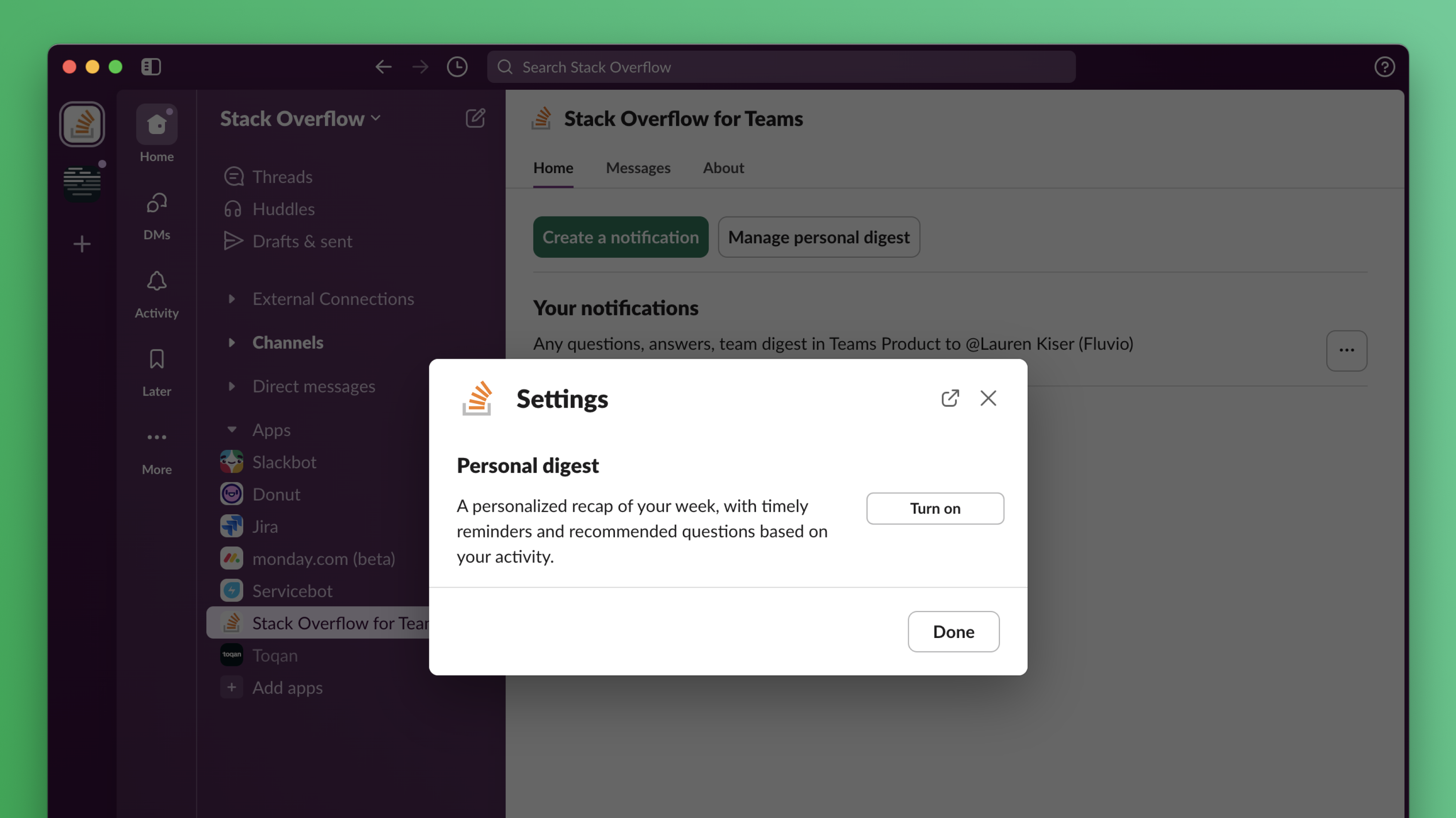Image resolution: width=1456 pixels, height=818 pixels.
Task: Add a workspace with the plus icon
Action: [82, 244]
